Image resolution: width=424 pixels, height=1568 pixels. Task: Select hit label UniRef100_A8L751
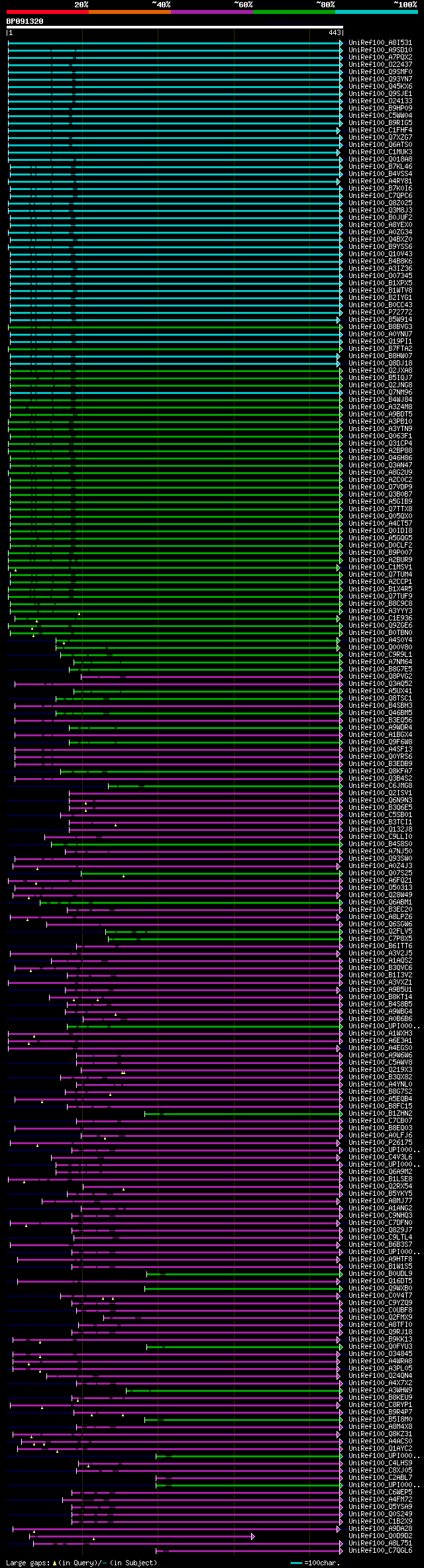(380, 1543)
